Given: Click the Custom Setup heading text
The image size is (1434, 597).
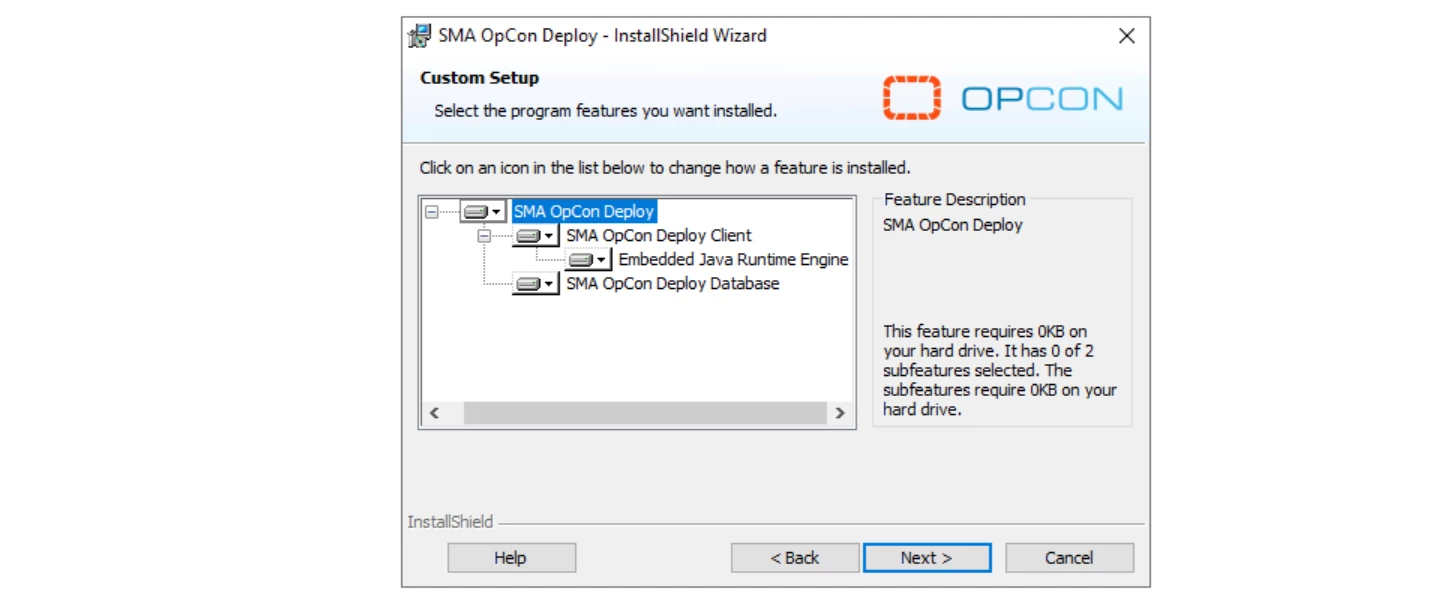Looking at the screenshot, I should pos(479,78).
